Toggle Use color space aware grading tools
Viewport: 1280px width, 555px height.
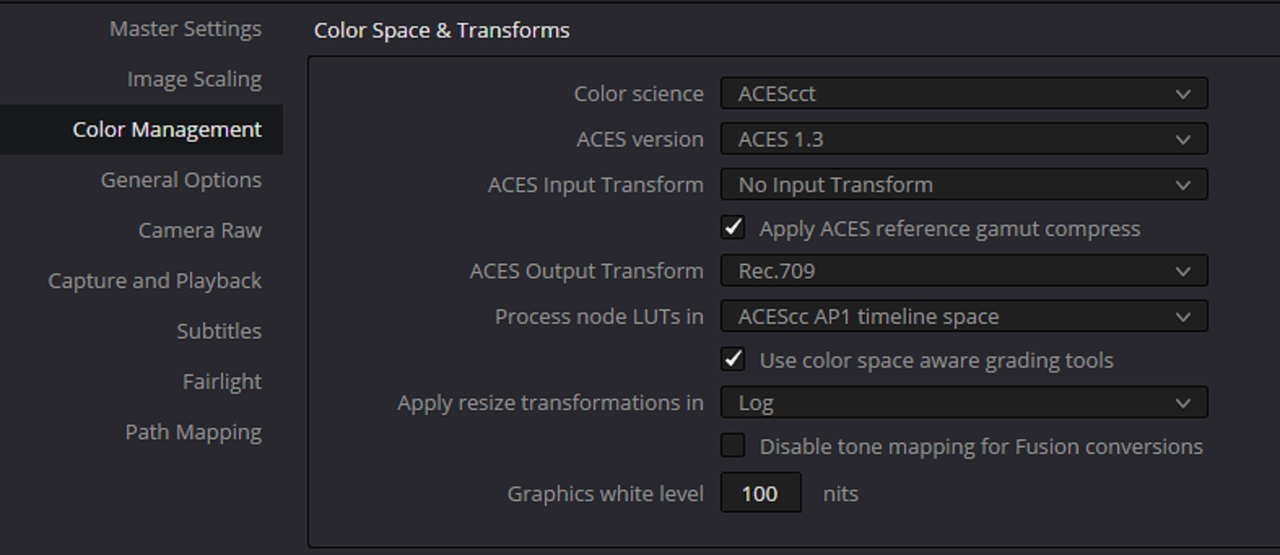pos(733,359)
